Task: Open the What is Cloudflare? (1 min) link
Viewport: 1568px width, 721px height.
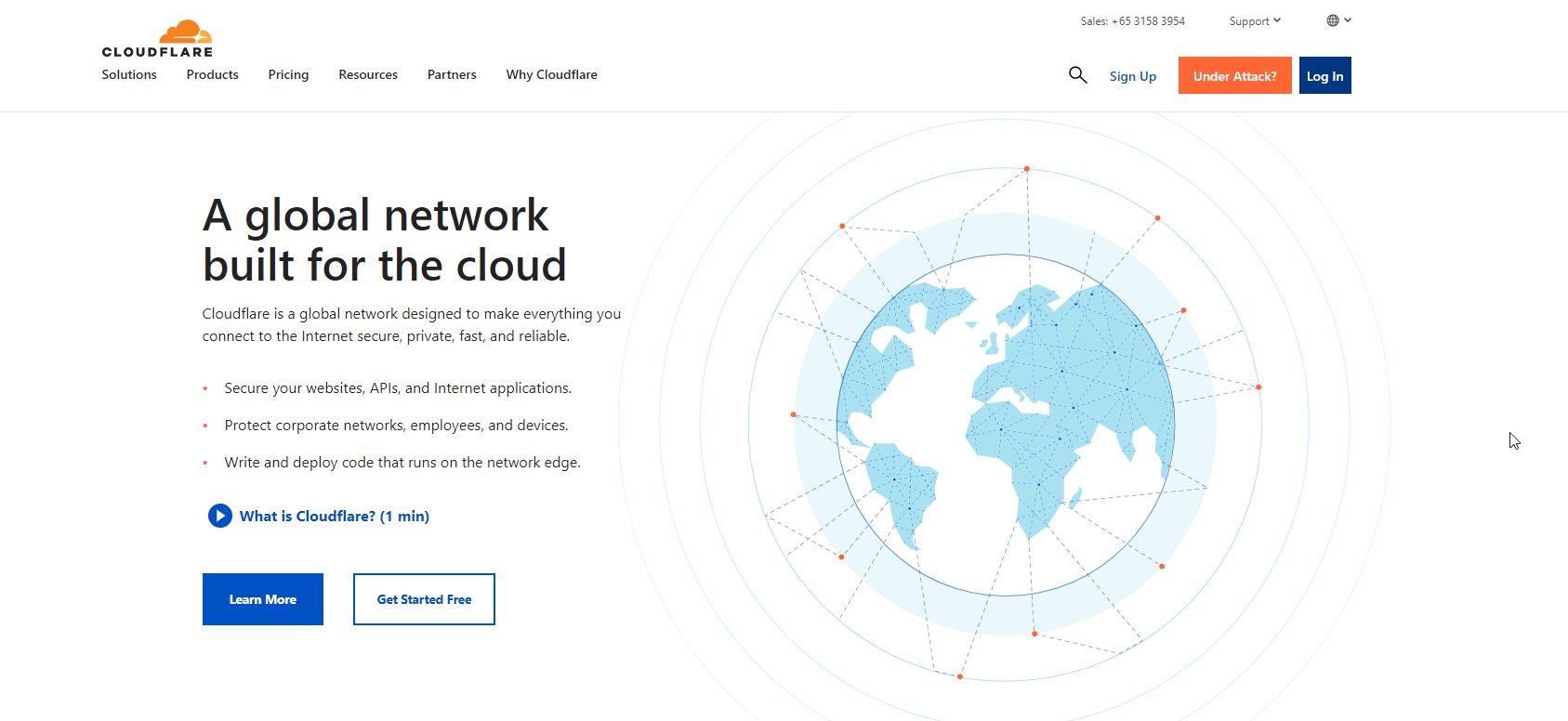Action: [335, 516]
